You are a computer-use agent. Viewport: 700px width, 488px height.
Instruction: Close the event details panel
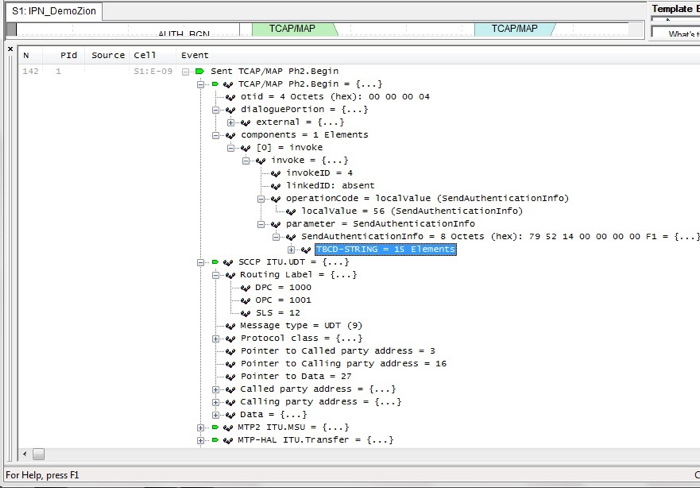[11, 47]
